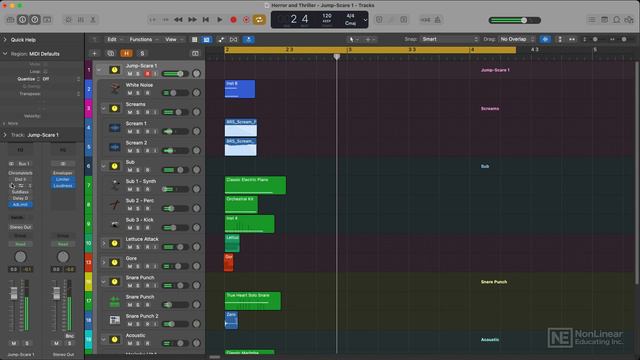
Task: Mute the White Noise track
Action: (x=130, y=93)
